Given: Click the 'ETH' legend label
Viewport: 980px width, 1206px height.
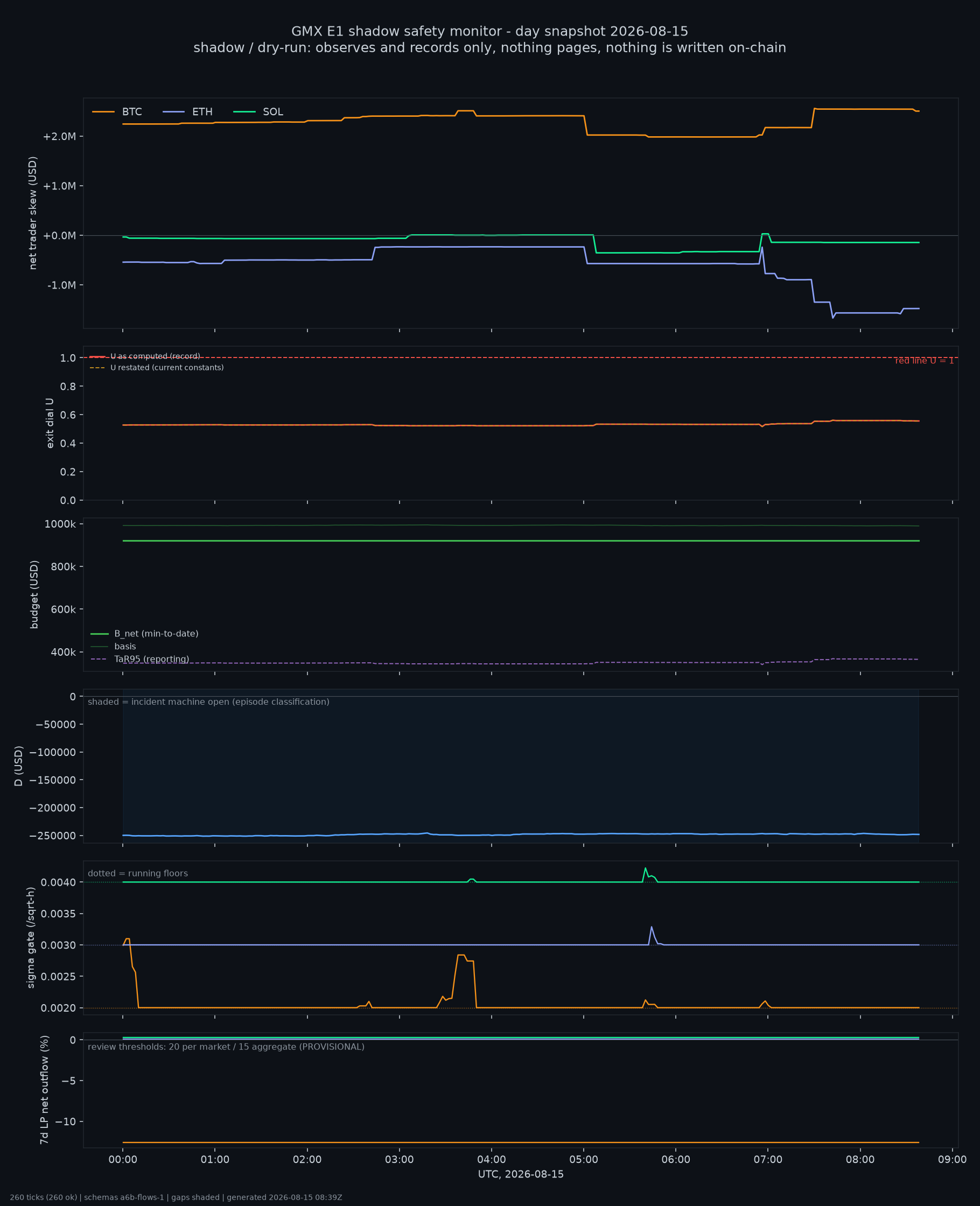Looking at the screenshot, I should [x=202, y=112].
